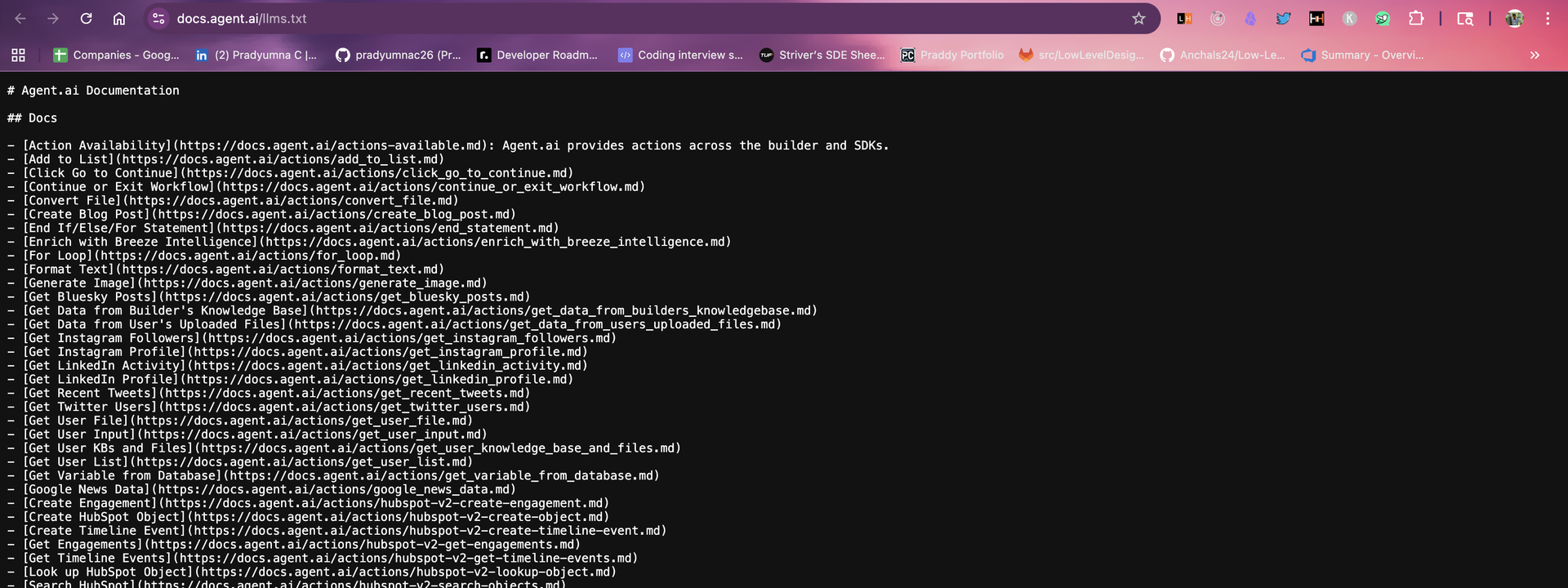Image resolution: width=1568 pixels, height=588 pixels.
Task: Click the Get Bluesky Posts line
Action: coord(269,297)
